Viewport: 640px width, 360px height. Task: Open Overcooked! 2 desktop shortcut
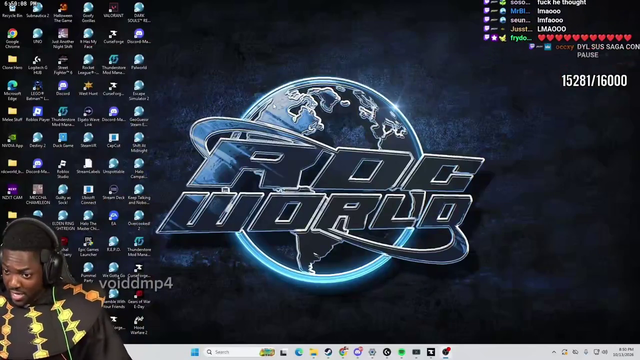(139, 220)
